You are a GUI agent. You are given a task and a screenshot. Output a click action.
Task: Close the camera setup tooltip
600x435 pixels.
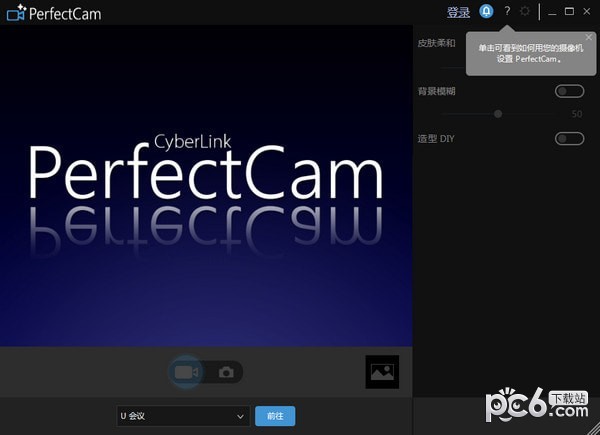tap(589, 37)
